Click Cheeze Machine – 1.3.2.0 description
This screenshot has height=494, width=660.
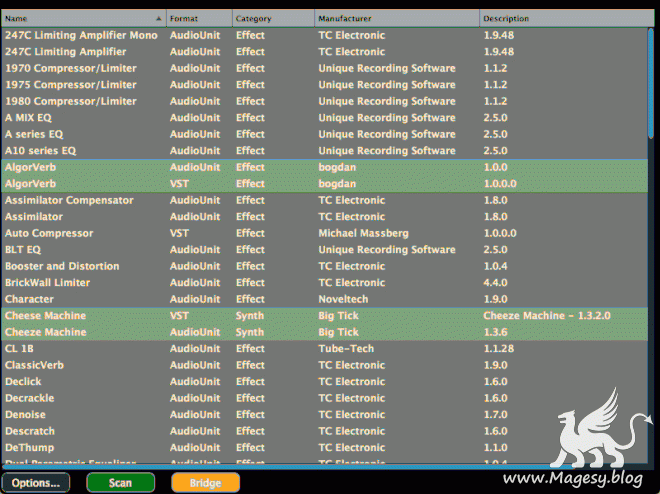[x=547, y=316]
